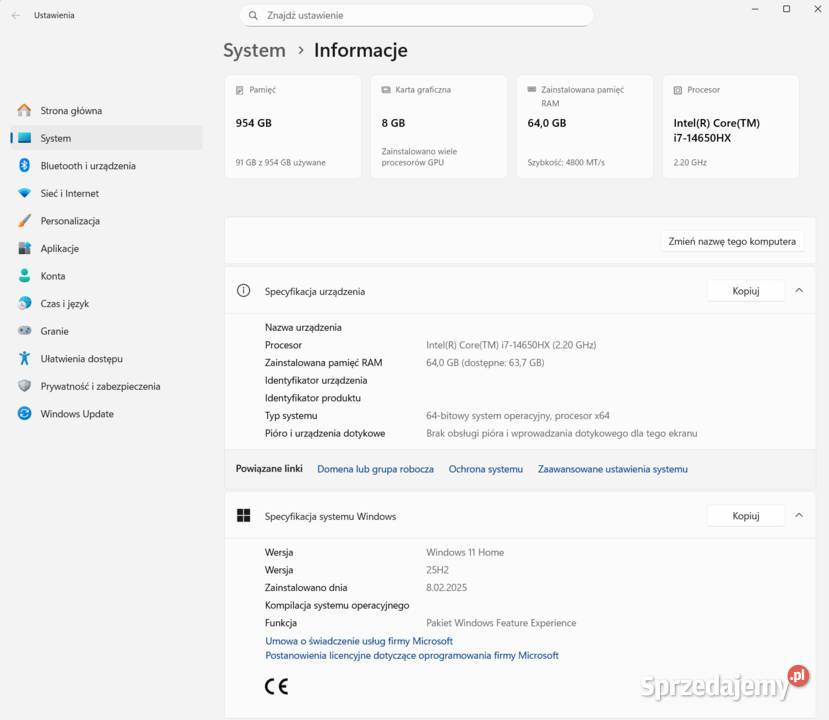Select Granie settings in sidebar
829x720 pixels.
click(x=55, y=330)
